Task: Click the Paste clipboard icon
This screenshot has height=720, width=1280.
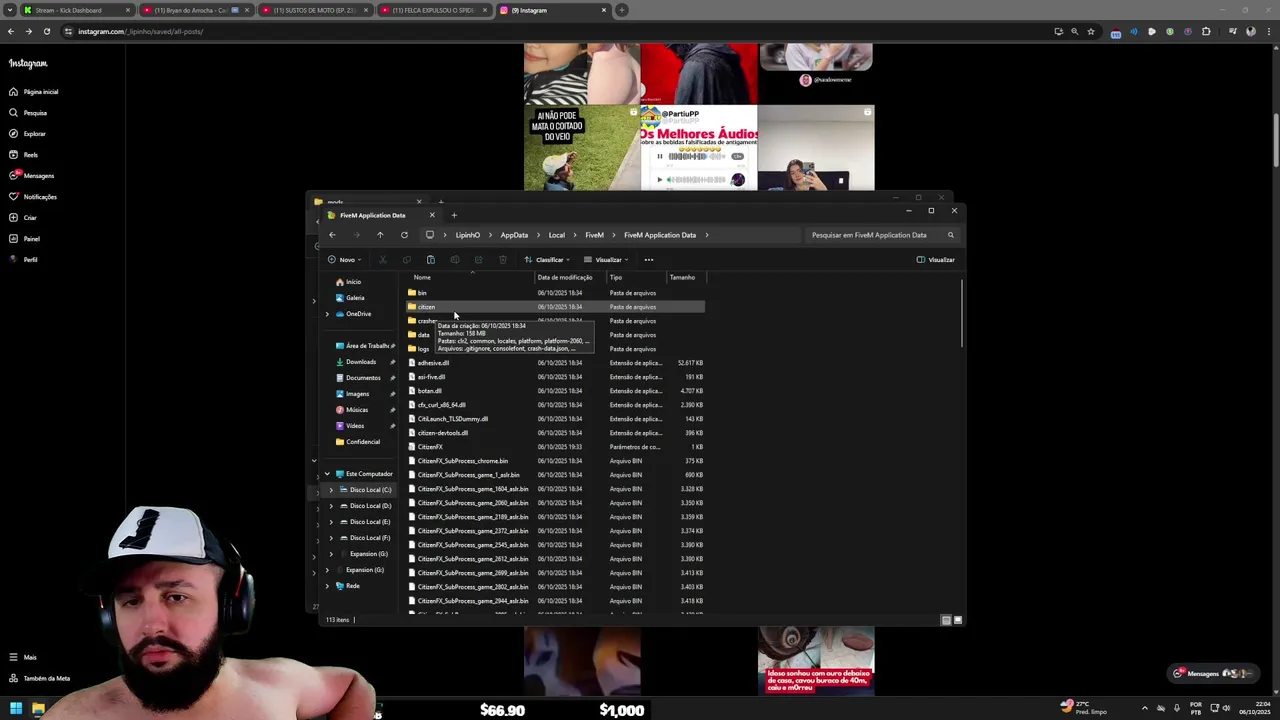Action: pyautogui.click(x=430, y=260)
